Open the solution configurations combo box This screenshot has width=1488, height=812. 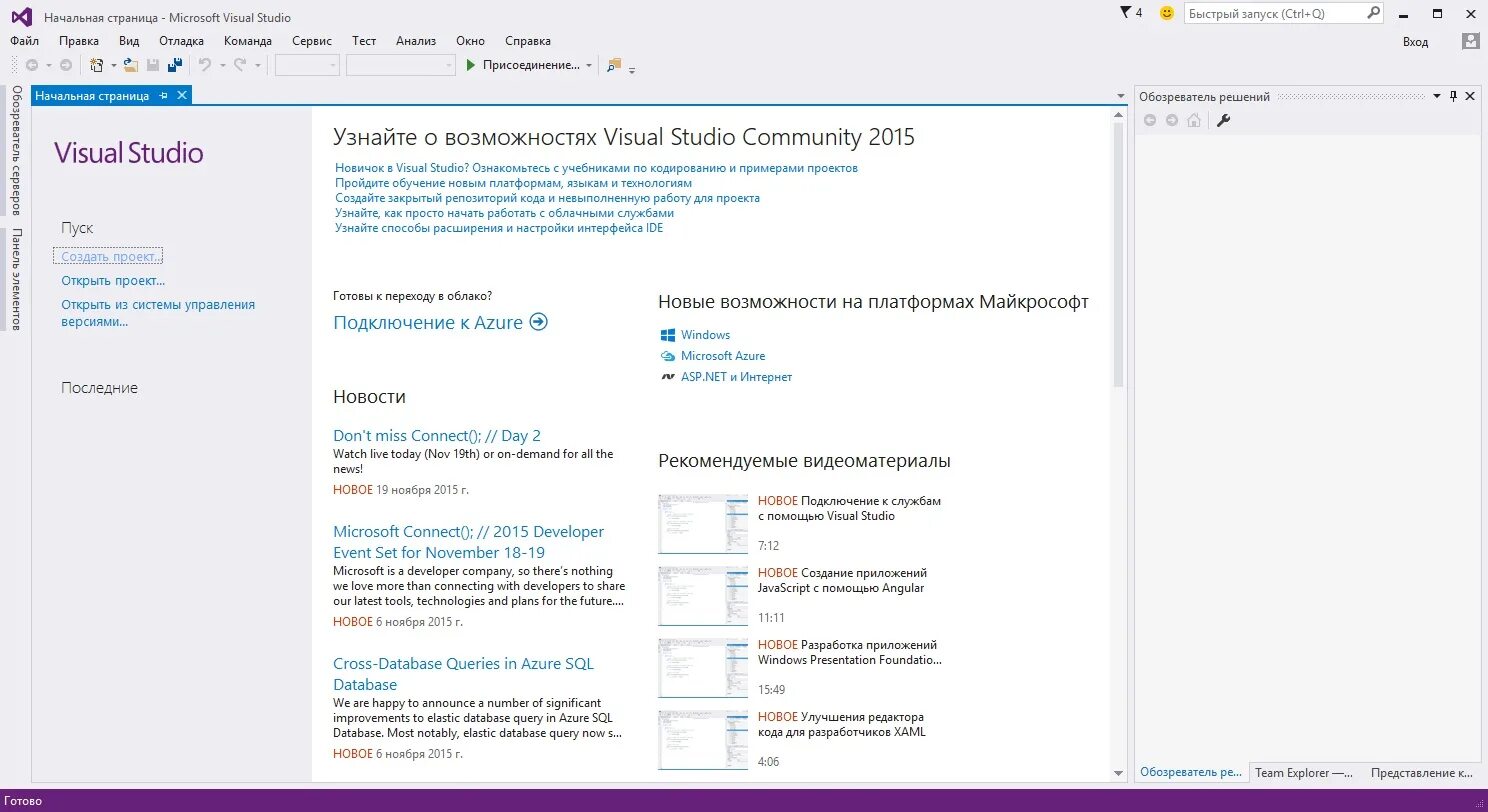coord(308,65)
